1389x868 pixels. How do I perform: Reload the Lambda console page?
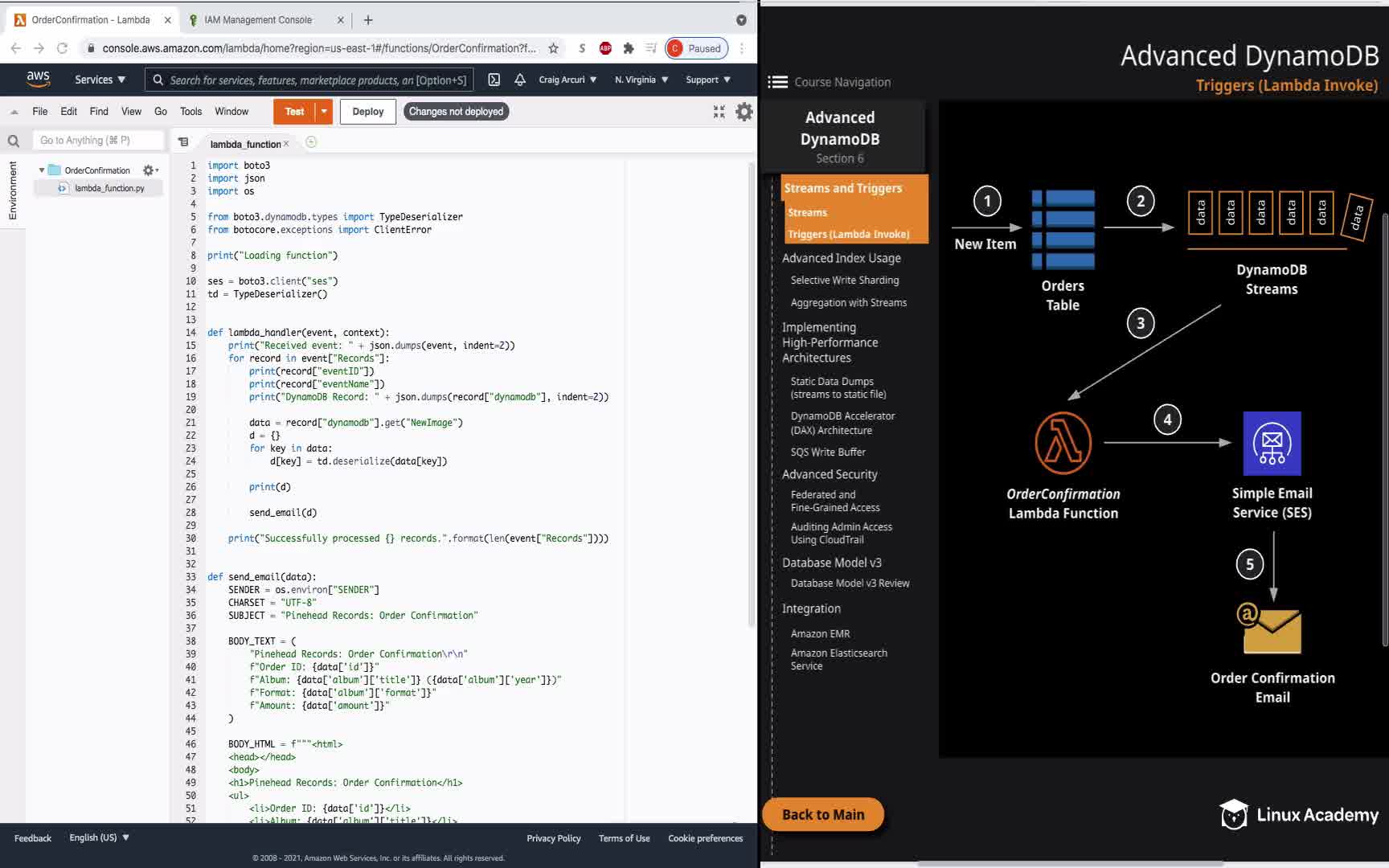pos(62,48)
